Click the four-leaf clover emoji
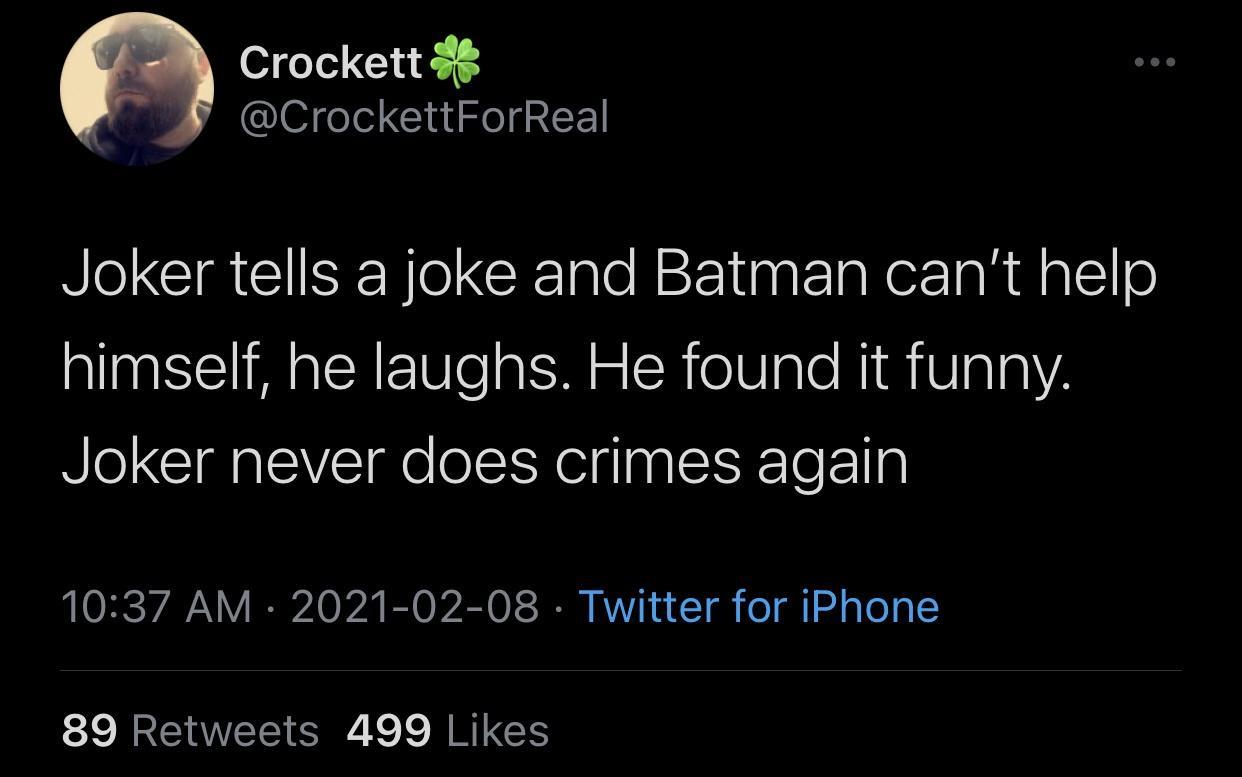Image resolution: width=1242 pixels, height=777 pixels. point(458,62)
